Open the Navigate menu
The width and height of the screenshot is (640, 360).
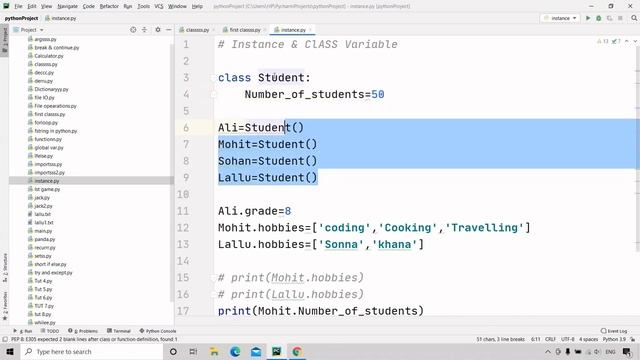point(67,6)
